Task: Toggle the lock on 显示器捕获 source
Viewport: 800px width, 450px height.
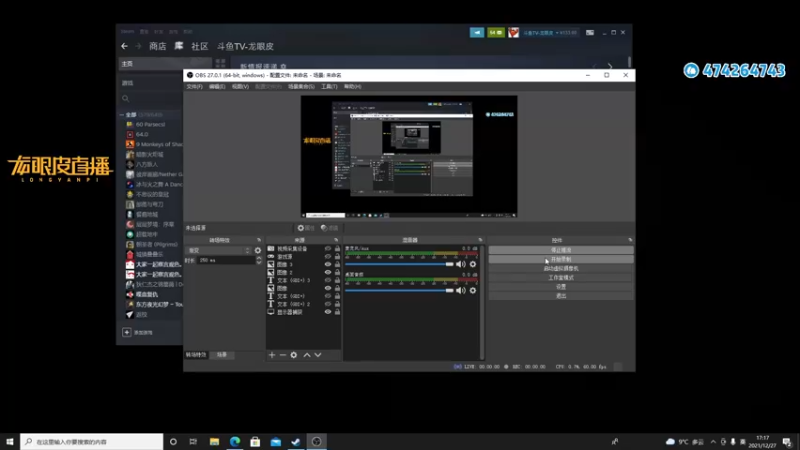Action: pos(337,312)
